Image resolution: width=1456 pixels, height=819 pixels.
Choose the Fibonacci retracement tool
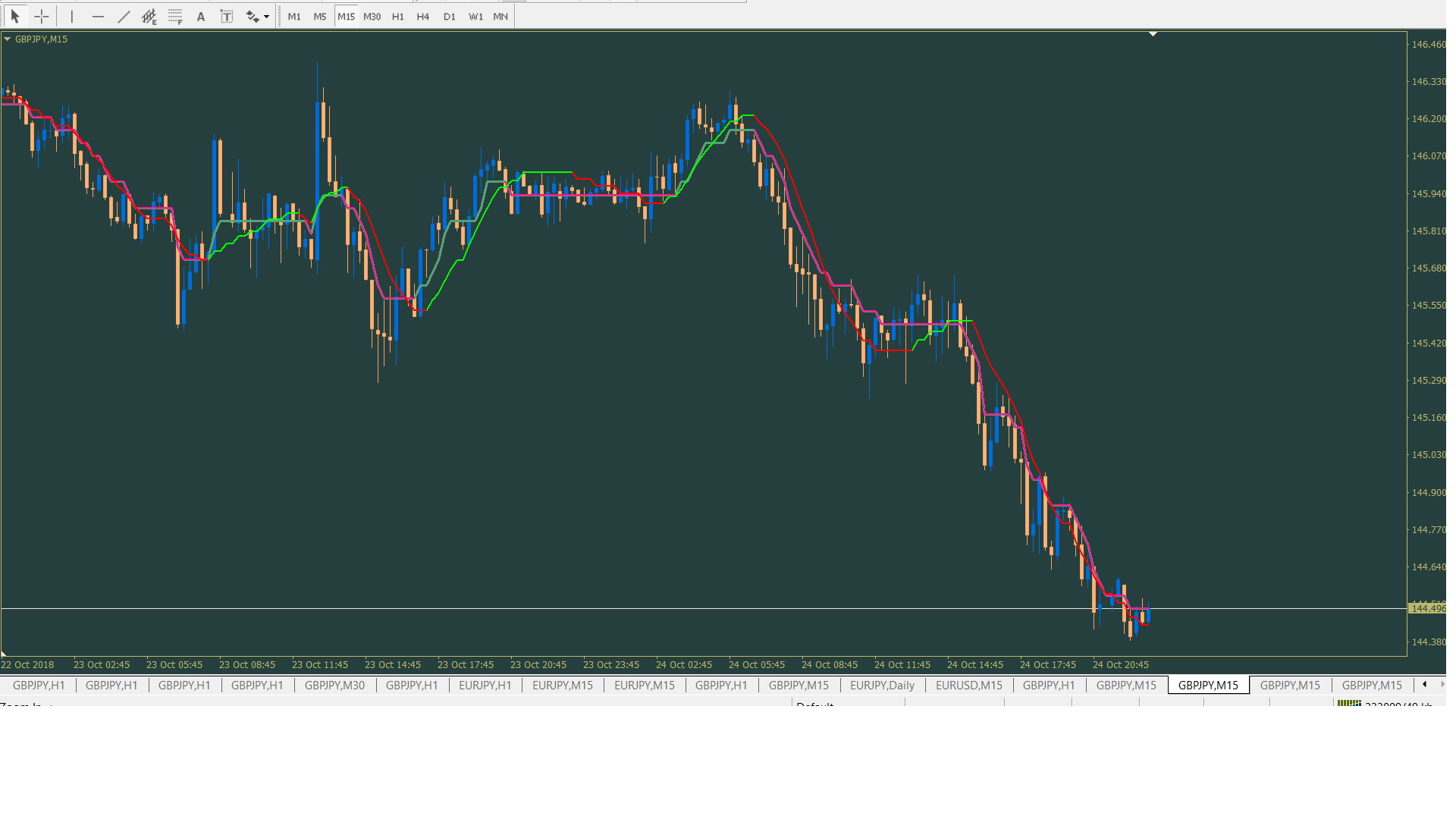pyautogui.click(x=175, y=16)
